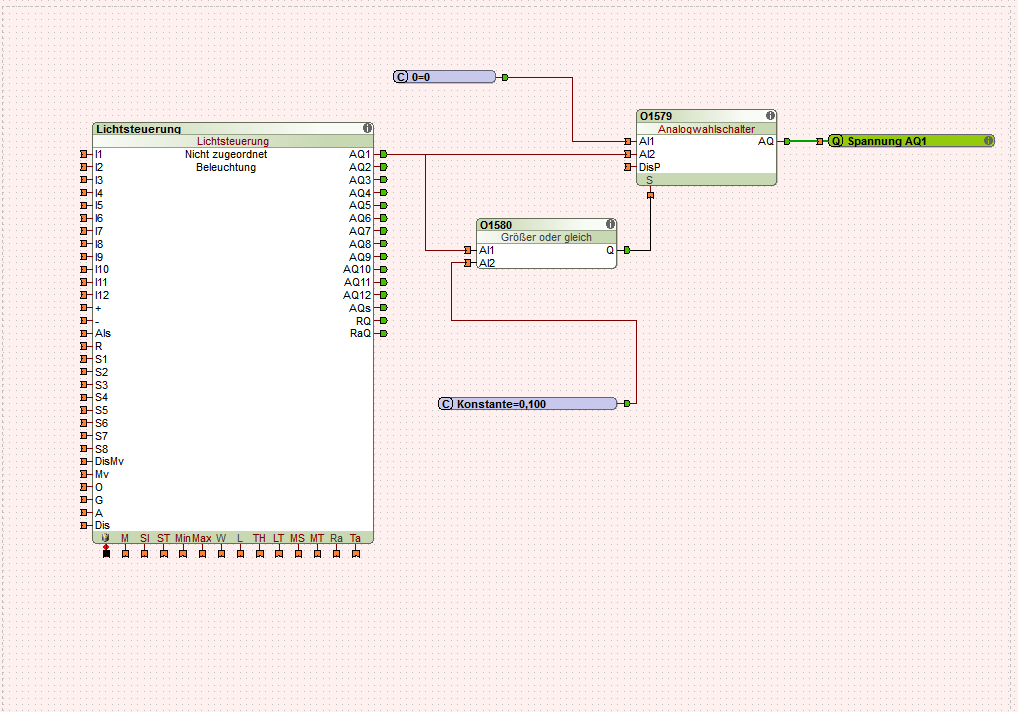Click the Q icon of Spannung AQ1

[x=836, y=141]
